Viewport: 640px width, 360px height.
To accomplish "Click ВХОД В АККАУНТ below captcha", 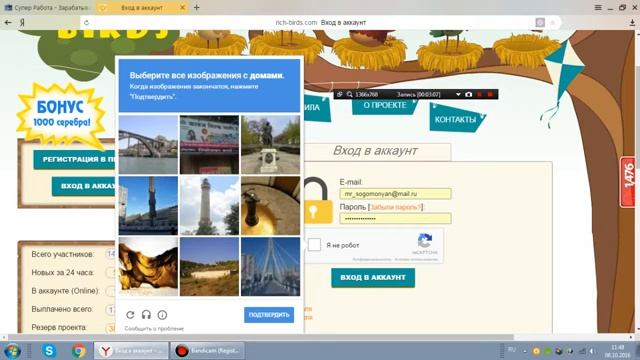I will (x=373, y=278).
